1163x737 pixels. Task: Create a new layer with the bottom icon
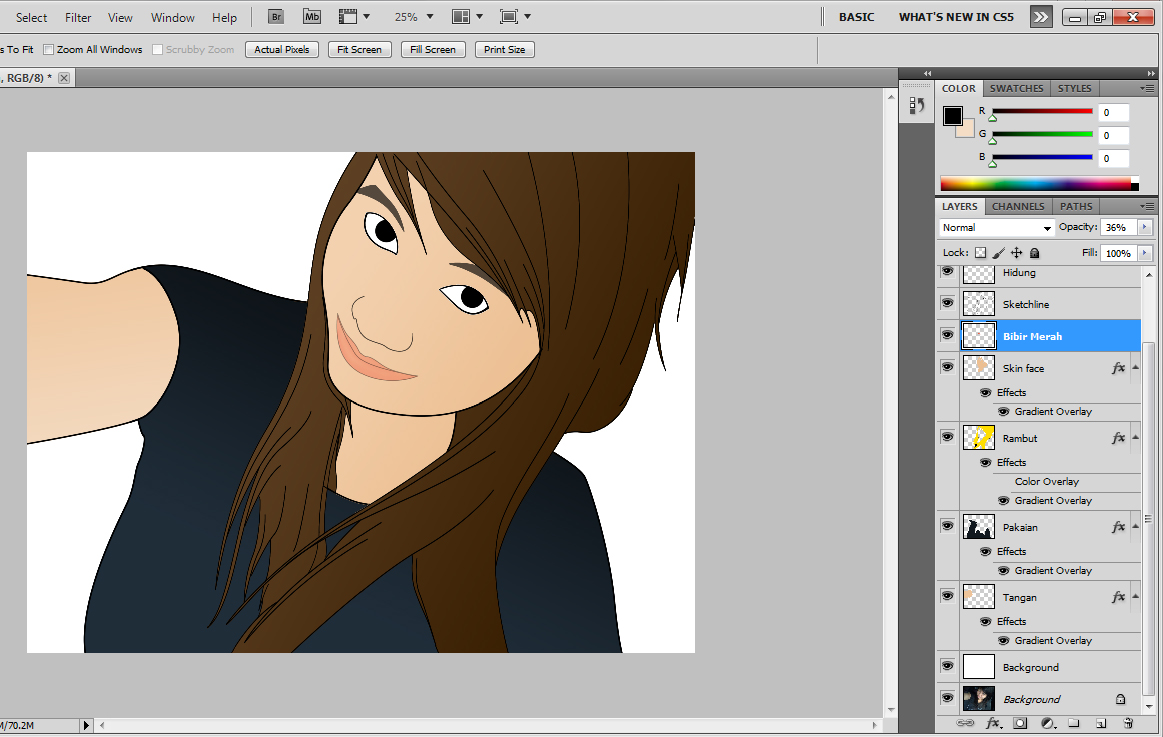(x=1100, y=722)
